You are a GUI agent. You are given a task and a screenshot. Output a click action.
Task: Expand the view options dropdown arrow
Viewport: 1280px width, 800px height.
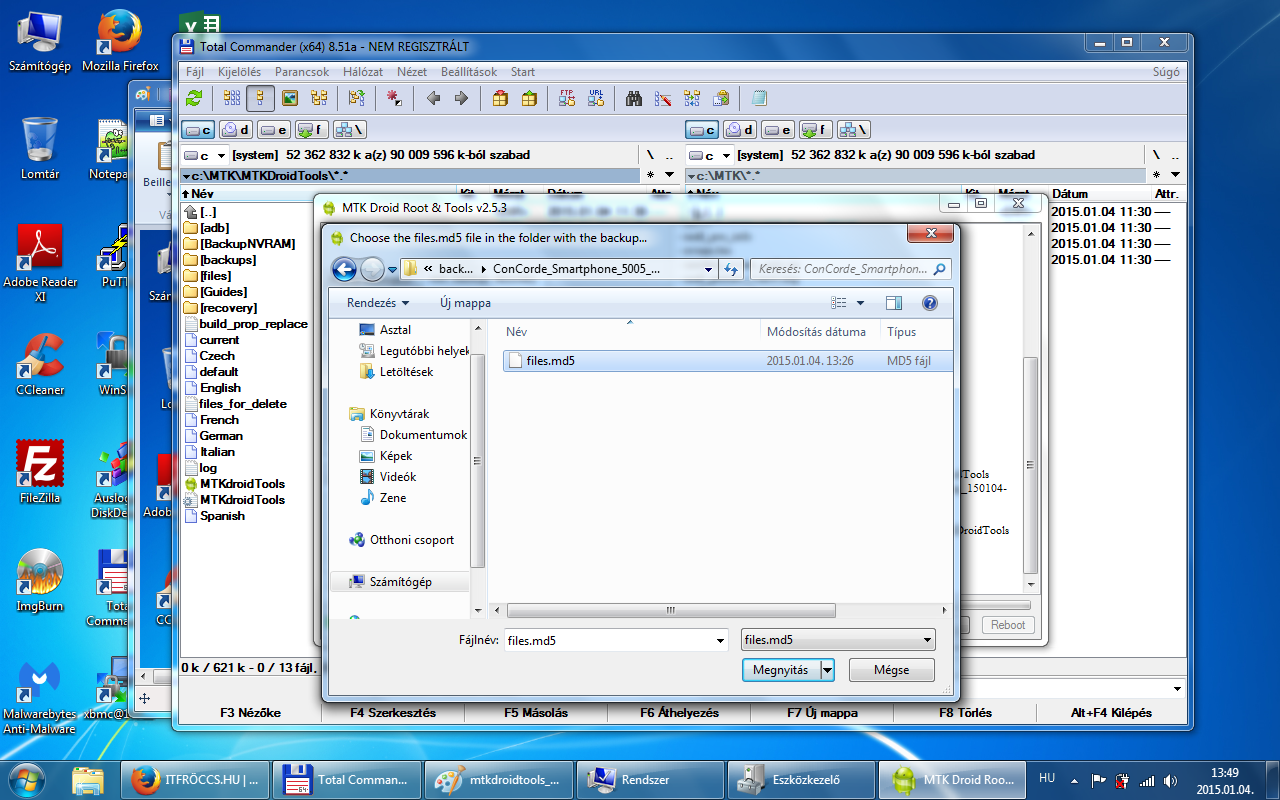(x=860, y=303)
